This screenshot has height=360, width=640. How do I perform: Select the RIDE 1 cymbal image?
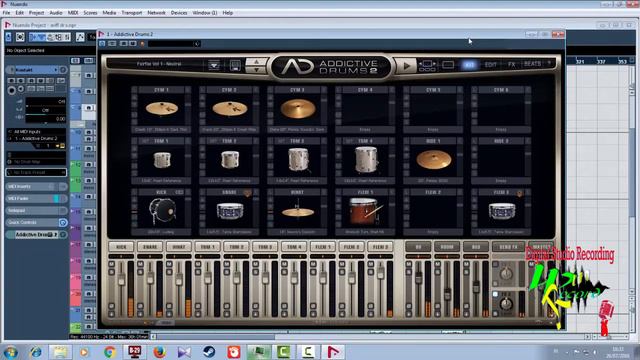pyautogui.click(x=434, y=160)
